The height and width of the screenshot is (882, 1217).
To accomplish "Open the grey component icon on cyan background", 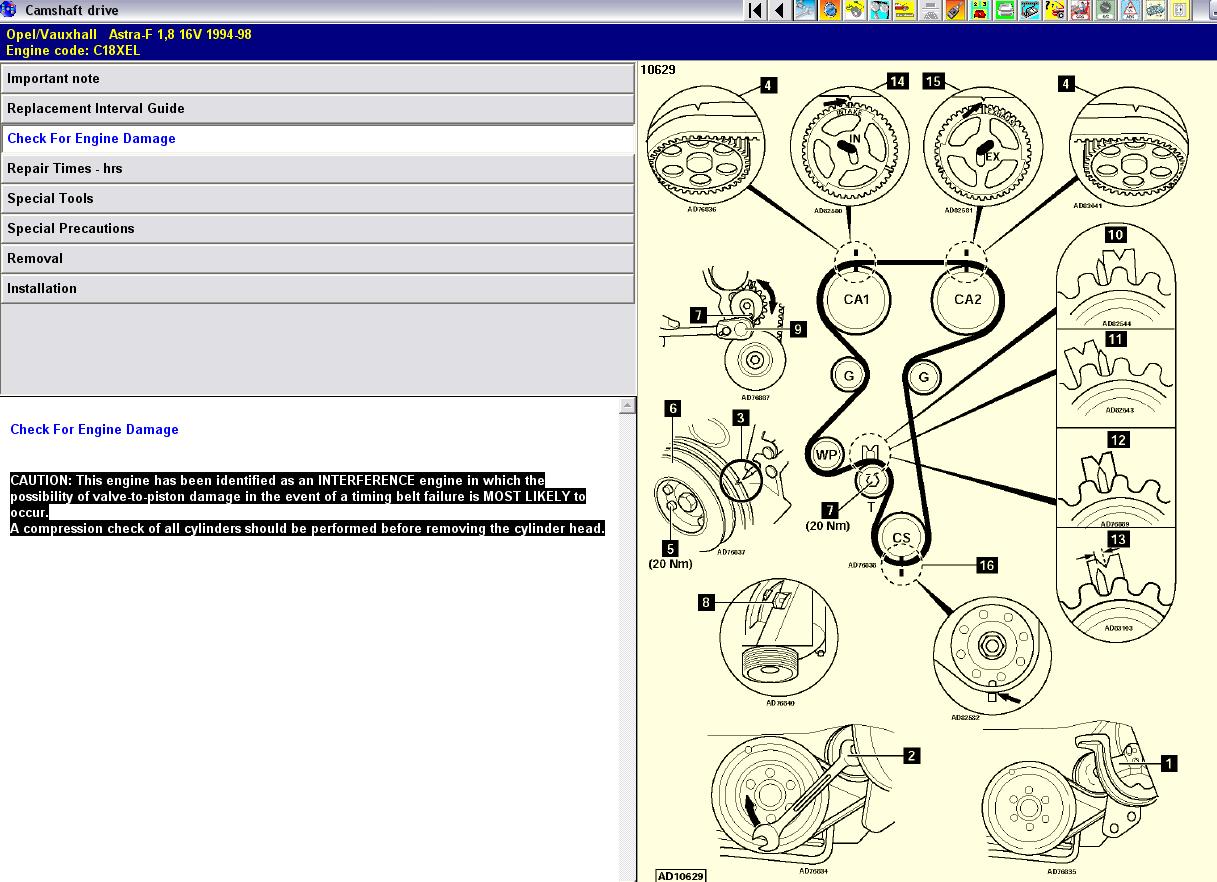I will (1029, 10).
